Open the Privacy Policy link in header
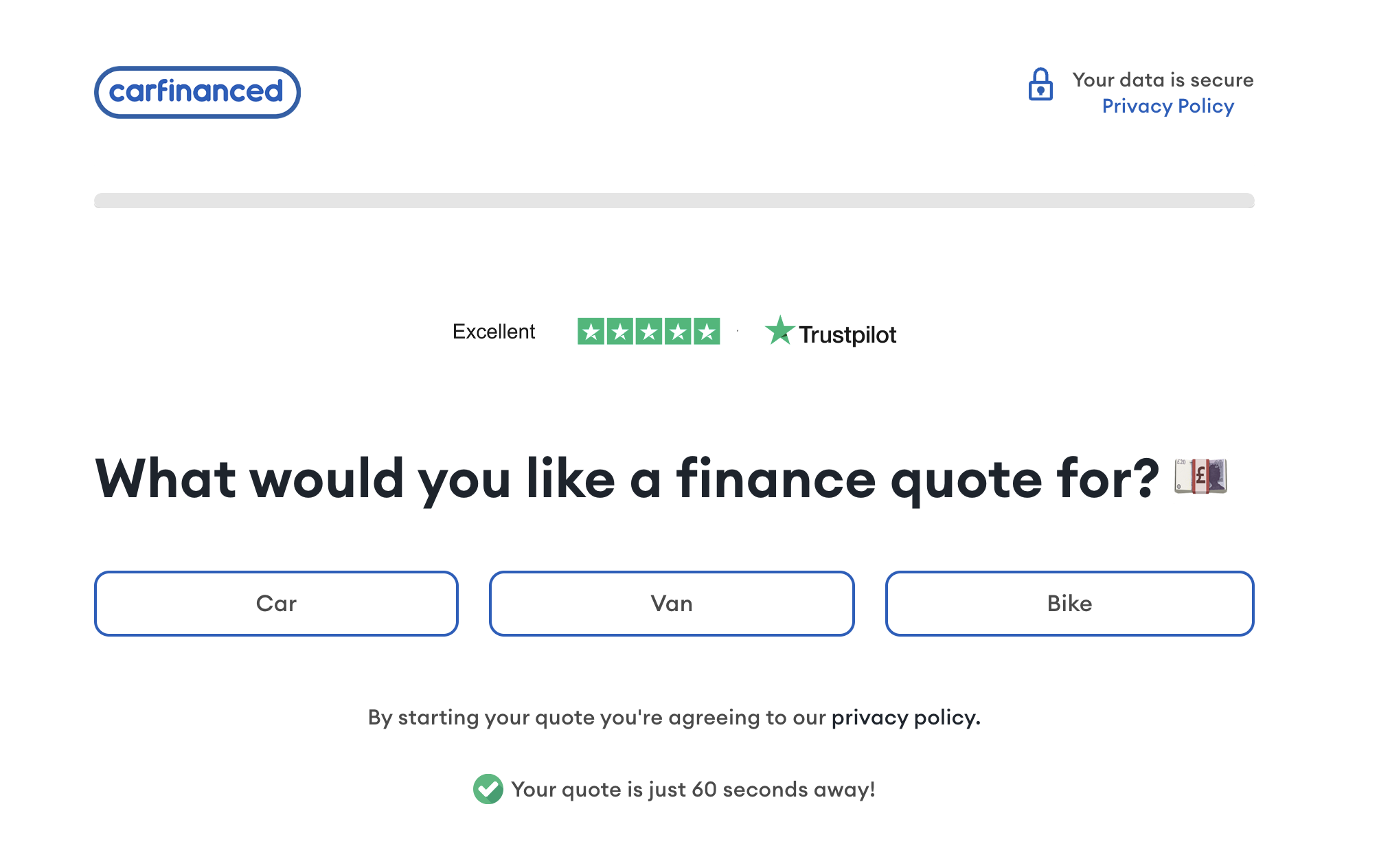The height and width of the screenshot is (868, 1379). tap(1167, 106)
